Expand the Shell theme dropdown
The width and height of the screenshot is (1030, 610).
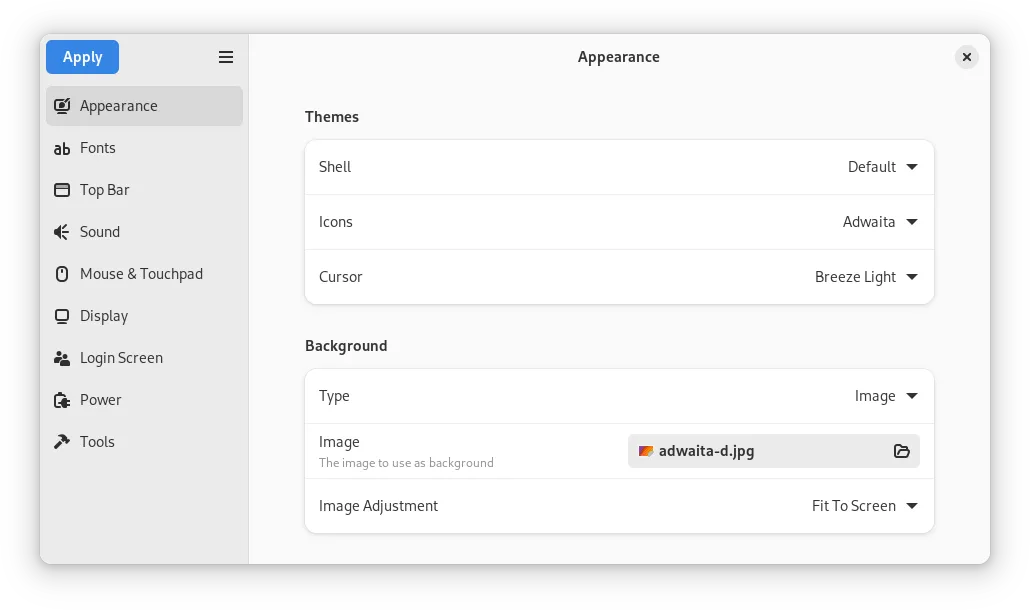(882, 167)
